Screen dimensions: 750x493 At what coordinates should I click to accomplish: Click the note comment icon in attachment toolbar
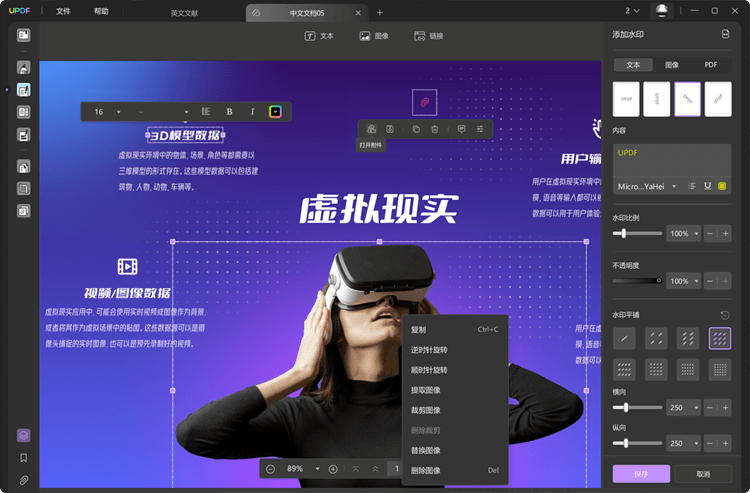(x=462, y=129)
